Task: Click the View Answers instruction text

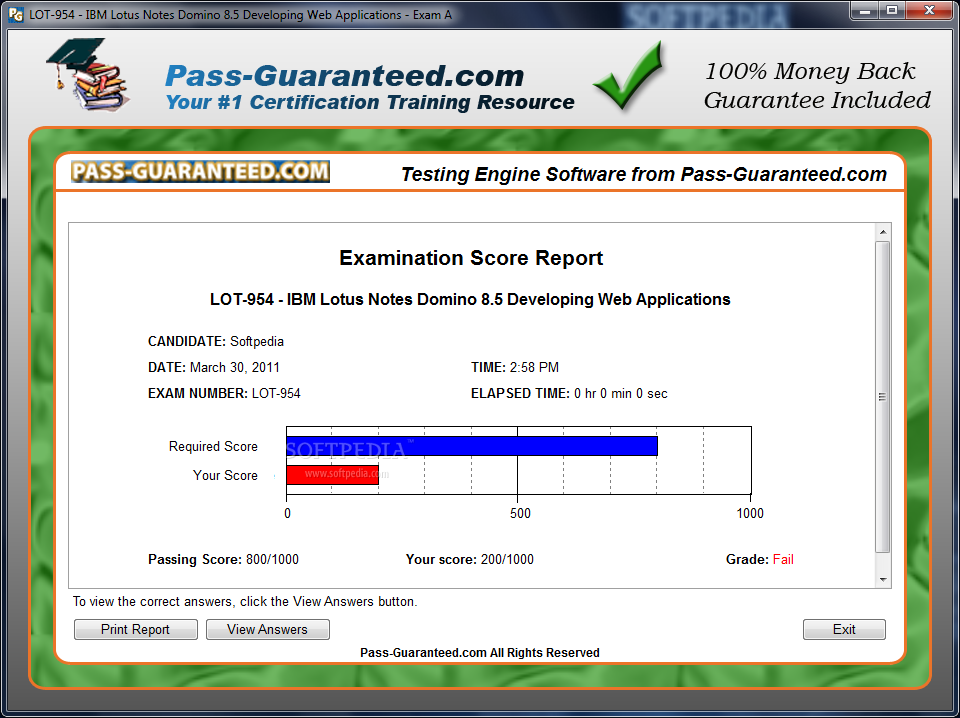Action: tap(245, 601)
